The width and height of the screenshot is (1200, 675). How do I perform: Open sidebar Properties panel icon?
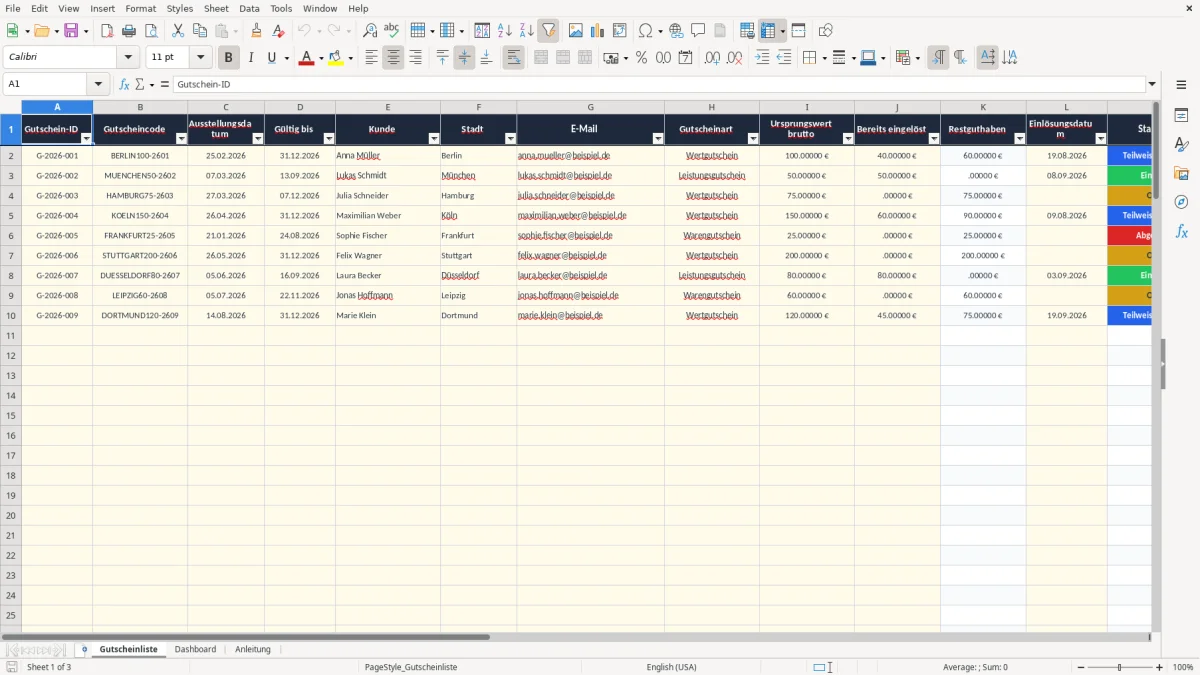(x=1181, y=116)
